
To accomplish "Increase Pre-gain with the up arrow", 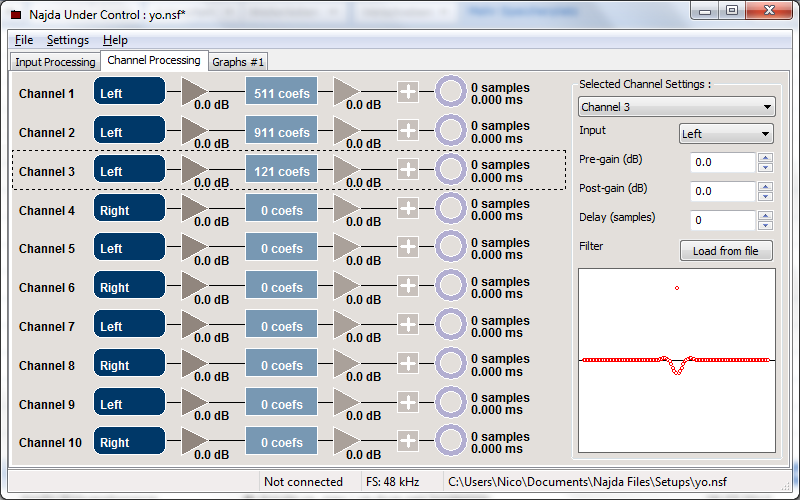I will pos(765,158).
